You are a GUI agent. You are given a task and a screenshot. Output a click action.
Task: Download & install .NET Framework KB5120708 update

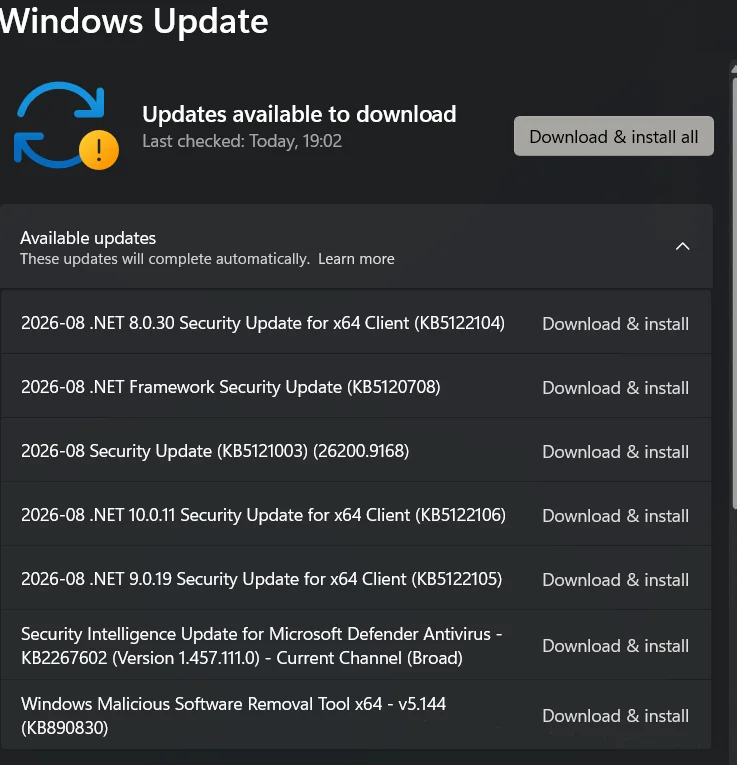[x=616, y=387]
